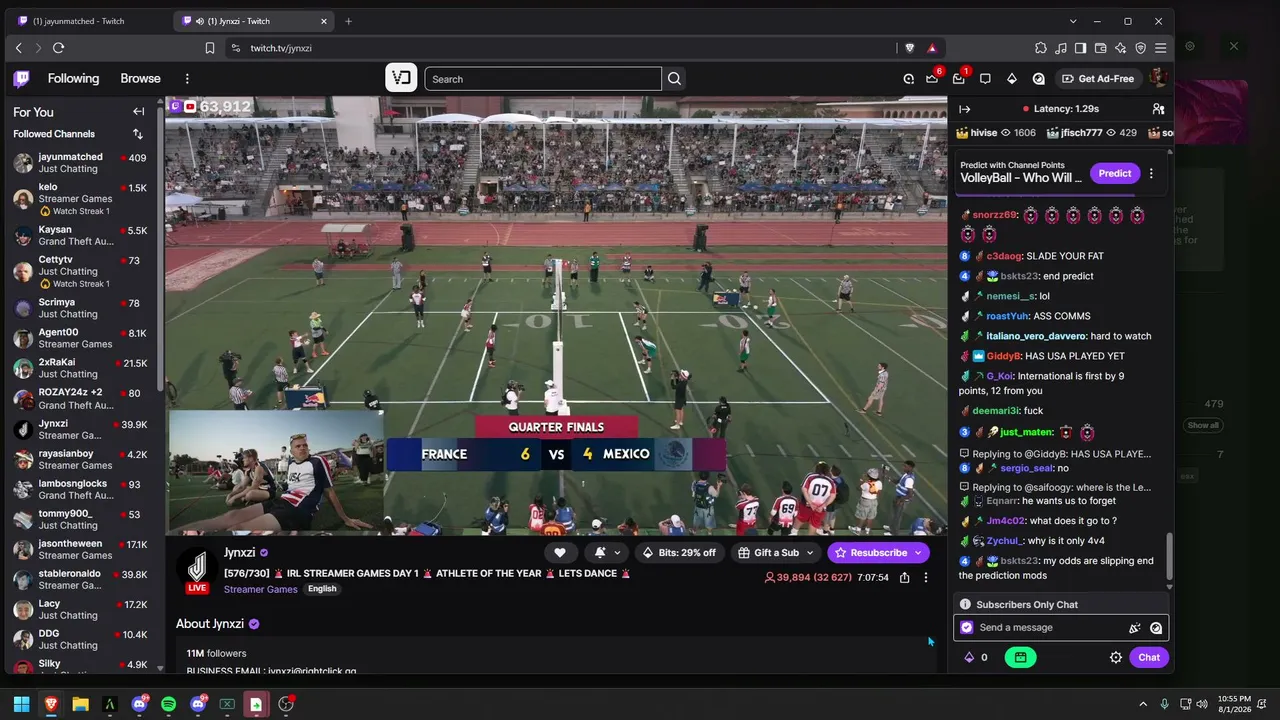
Task: Open the Twitch more menu dots
Action: pos(187,79)
